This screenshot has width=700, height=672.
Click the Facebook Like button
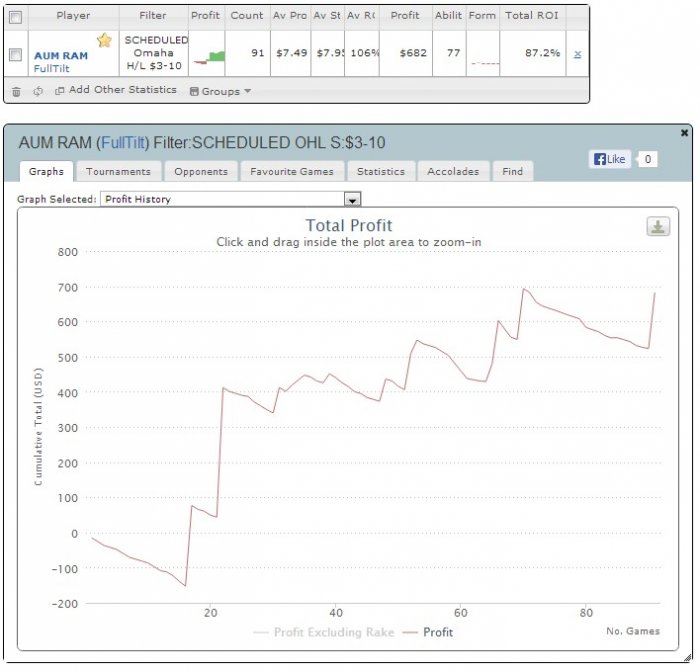[x=609, y=159]
